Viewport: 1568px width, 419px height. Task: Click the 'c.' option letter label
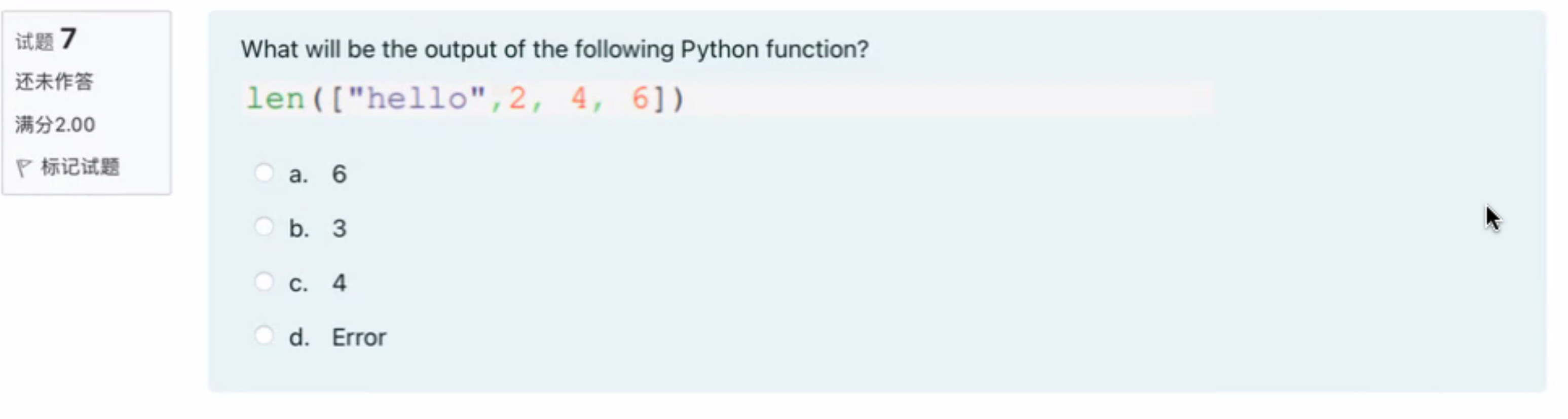pyautogui.click(x=298, y=283)
